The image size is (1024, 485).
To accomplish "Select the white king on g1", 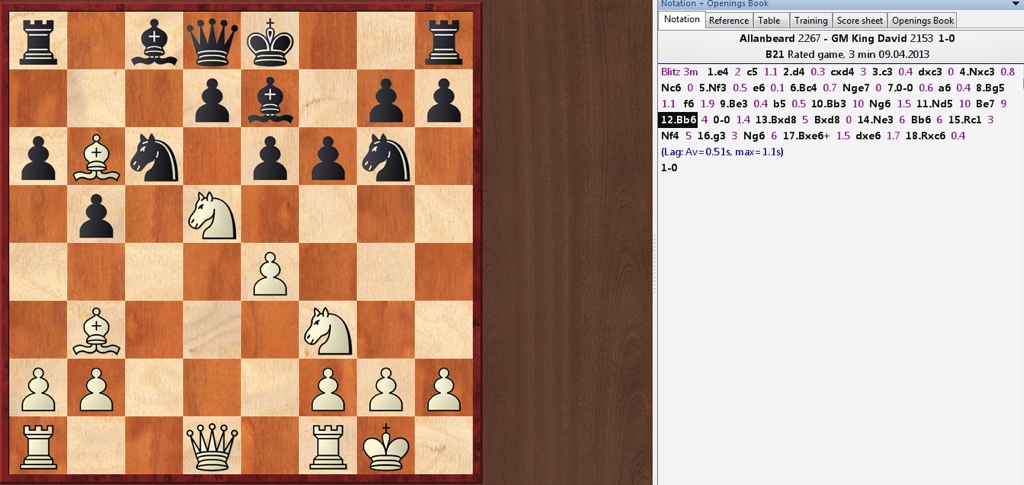I will click(x=385, y=446).
